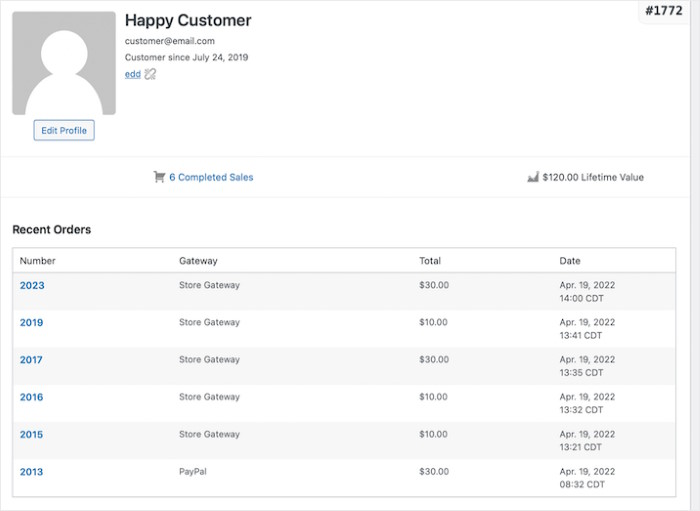
Task: Click the shopping cart icon
Action: [159, 177]
